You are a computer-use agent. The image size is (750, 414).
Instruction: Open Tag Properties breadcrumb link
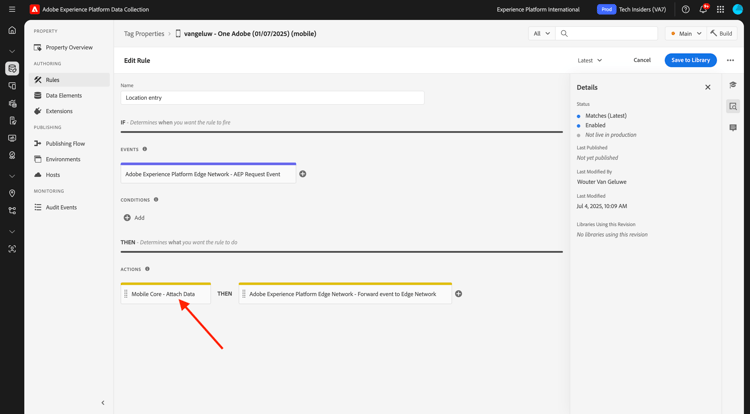click(x=144, y=33)
